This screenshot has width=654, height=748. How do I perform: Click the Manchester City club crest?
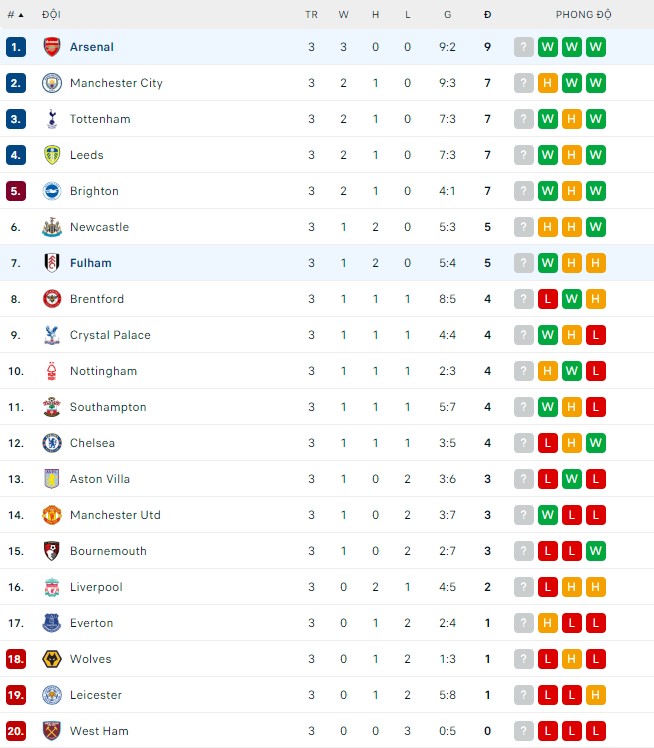point(52,83)
